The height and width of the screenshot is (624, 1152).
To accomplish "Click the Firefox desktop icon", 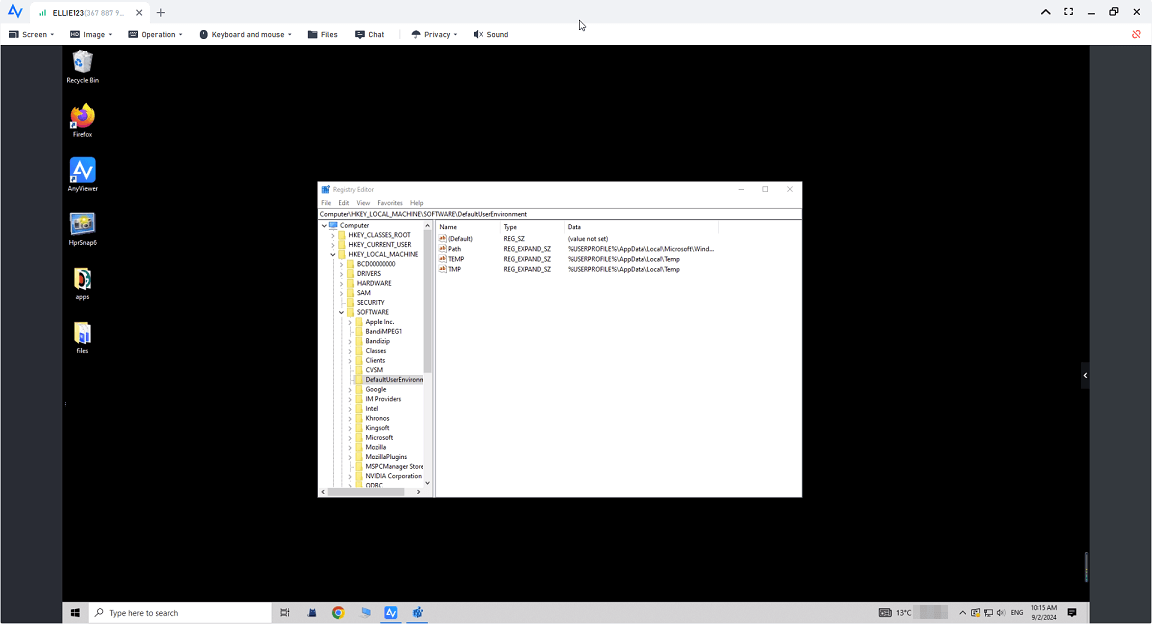I will click(82, 118).
